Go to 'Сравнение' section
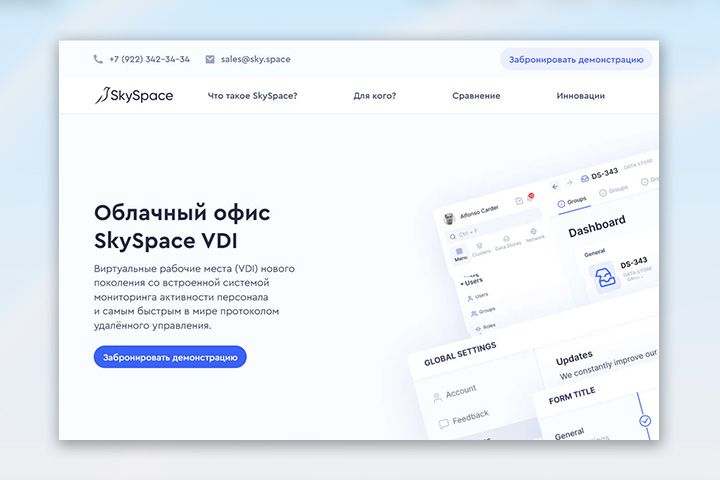 click(476, 96)
